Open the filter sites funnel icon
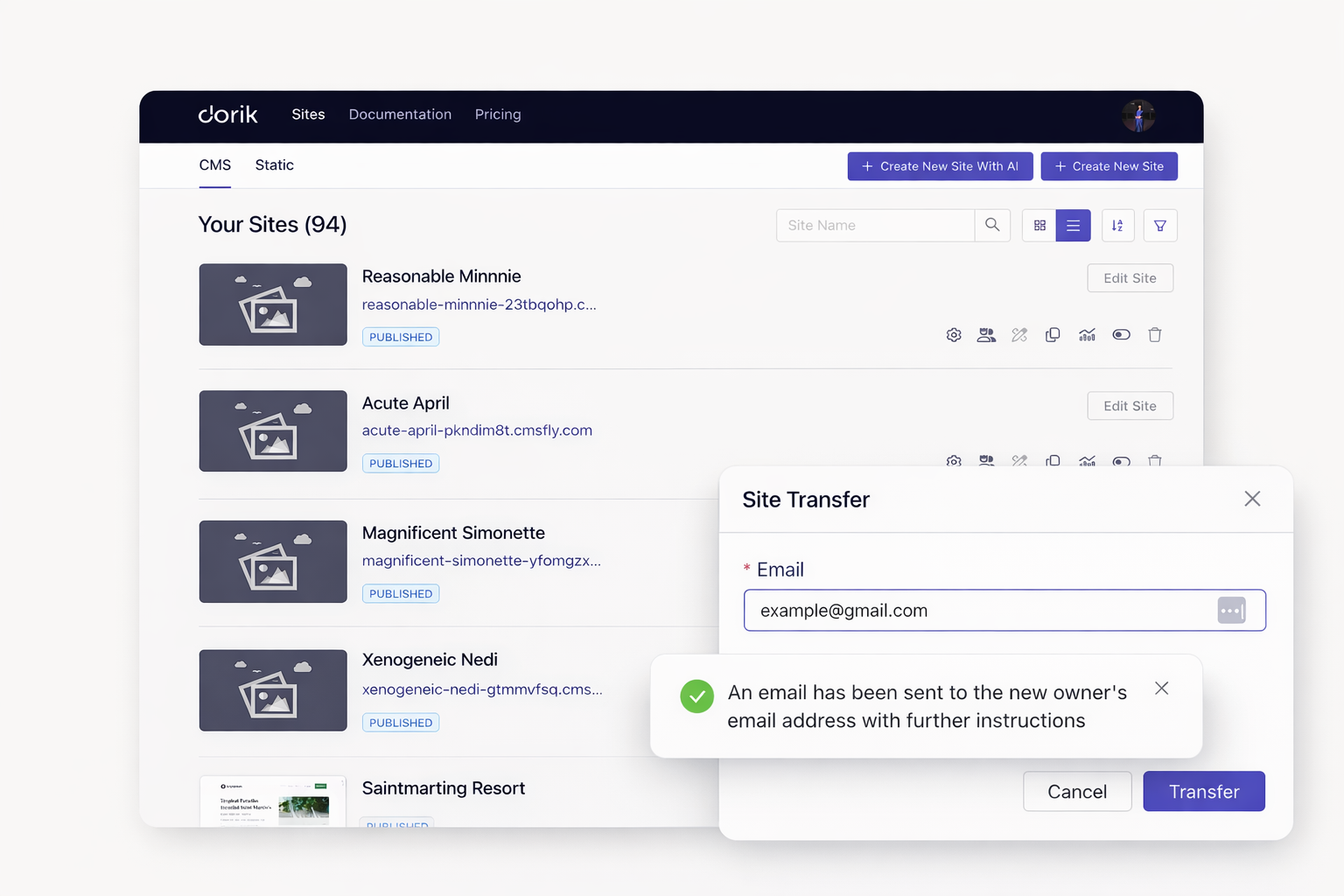The height and width of the screenshot is (896, 1344). pyautogui.click(x=1159, y=226)
